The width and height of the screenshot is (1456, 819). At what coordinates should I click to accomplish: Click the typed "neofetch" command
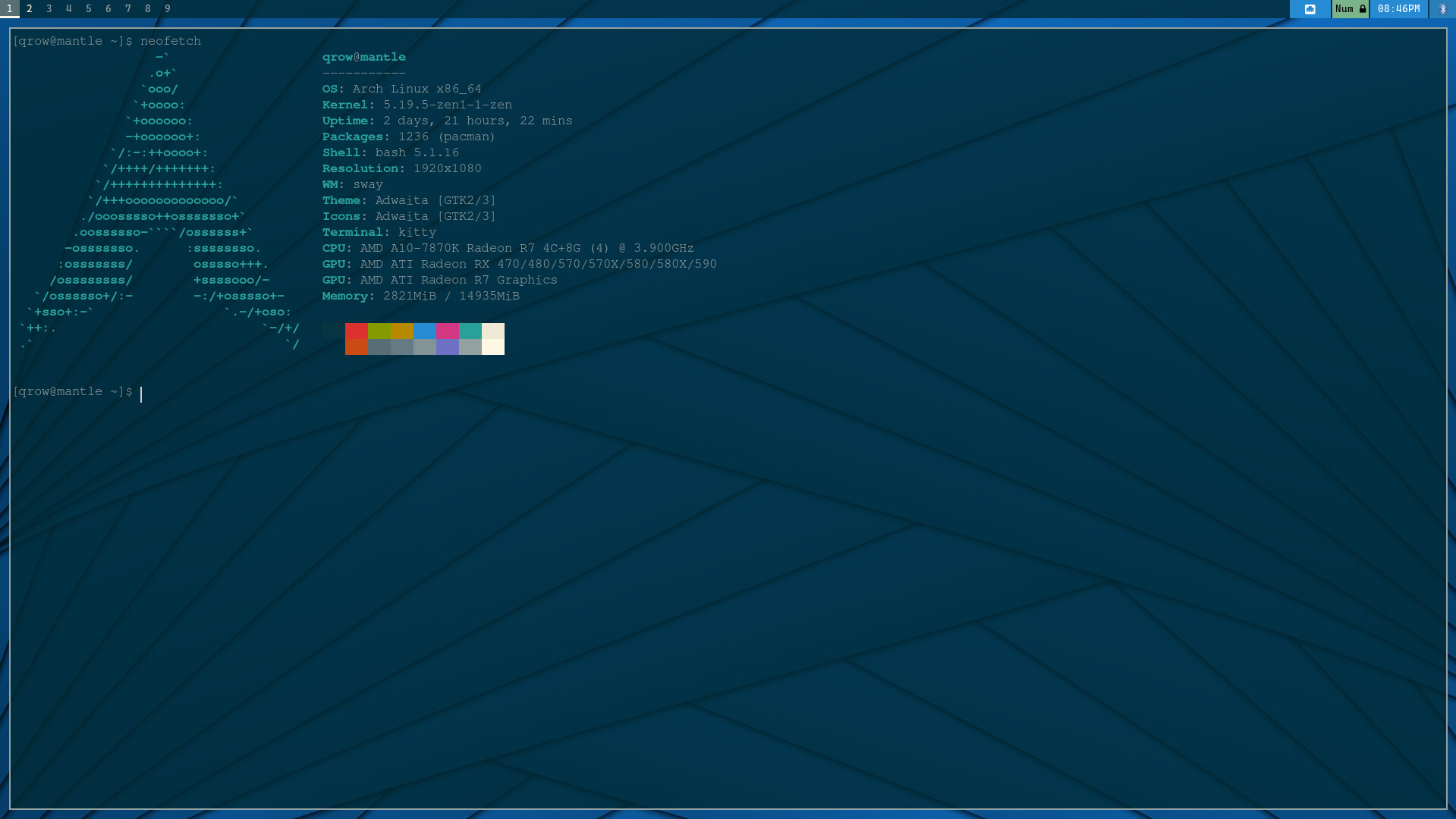[x=171, y=41]
